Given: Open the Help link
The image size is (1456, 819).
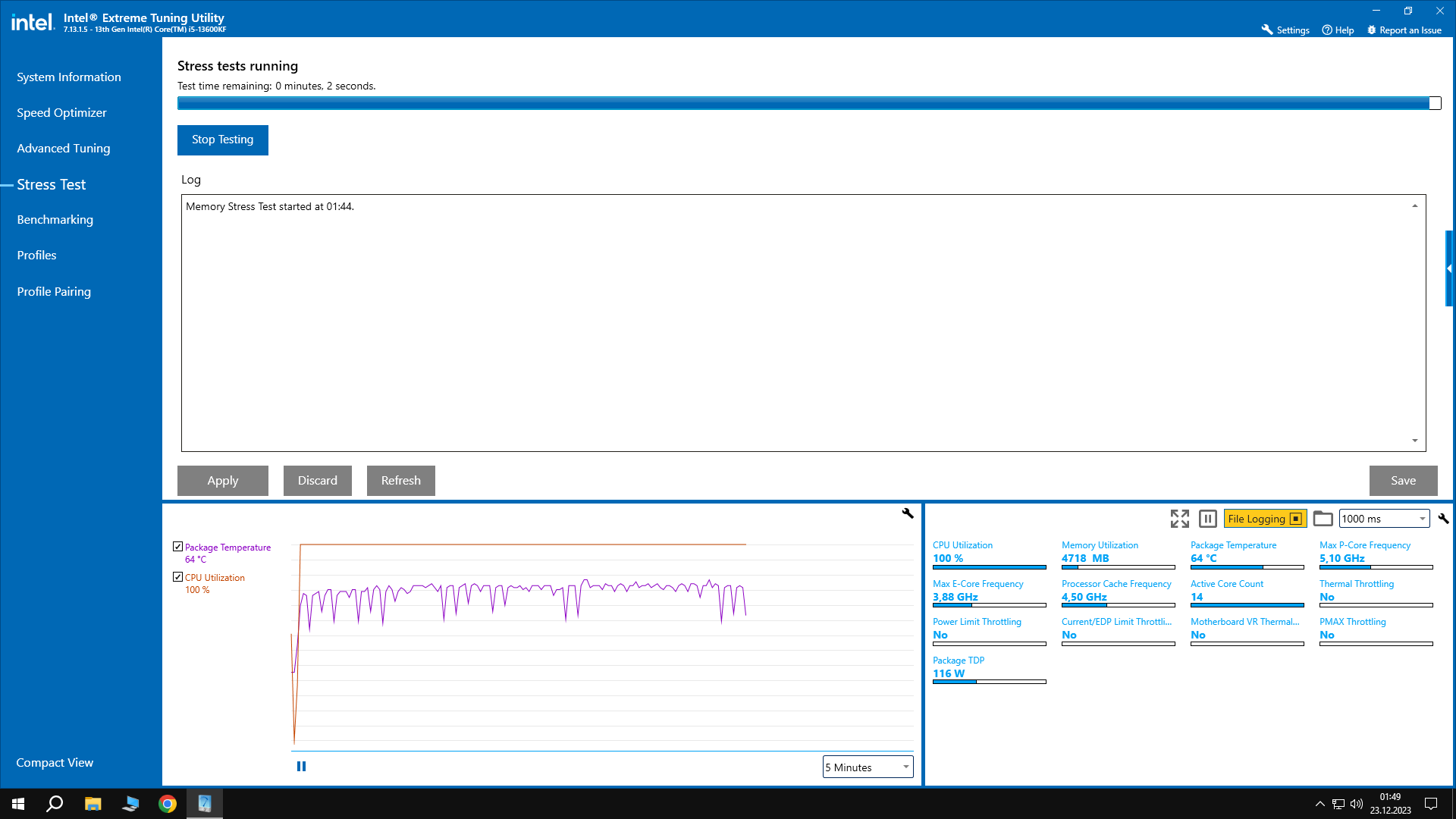Looking at the screenshot, I should [1338, 30].
